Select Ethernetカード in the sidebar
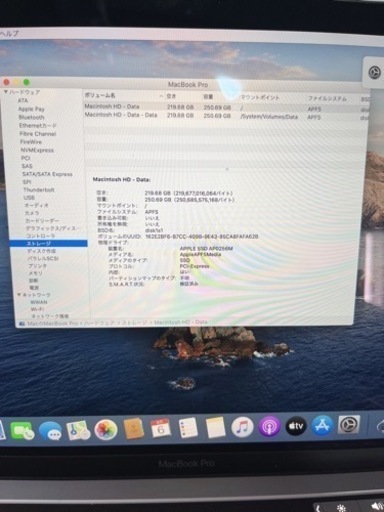This screenshot has width=384, height=512. tap(38, 126)
